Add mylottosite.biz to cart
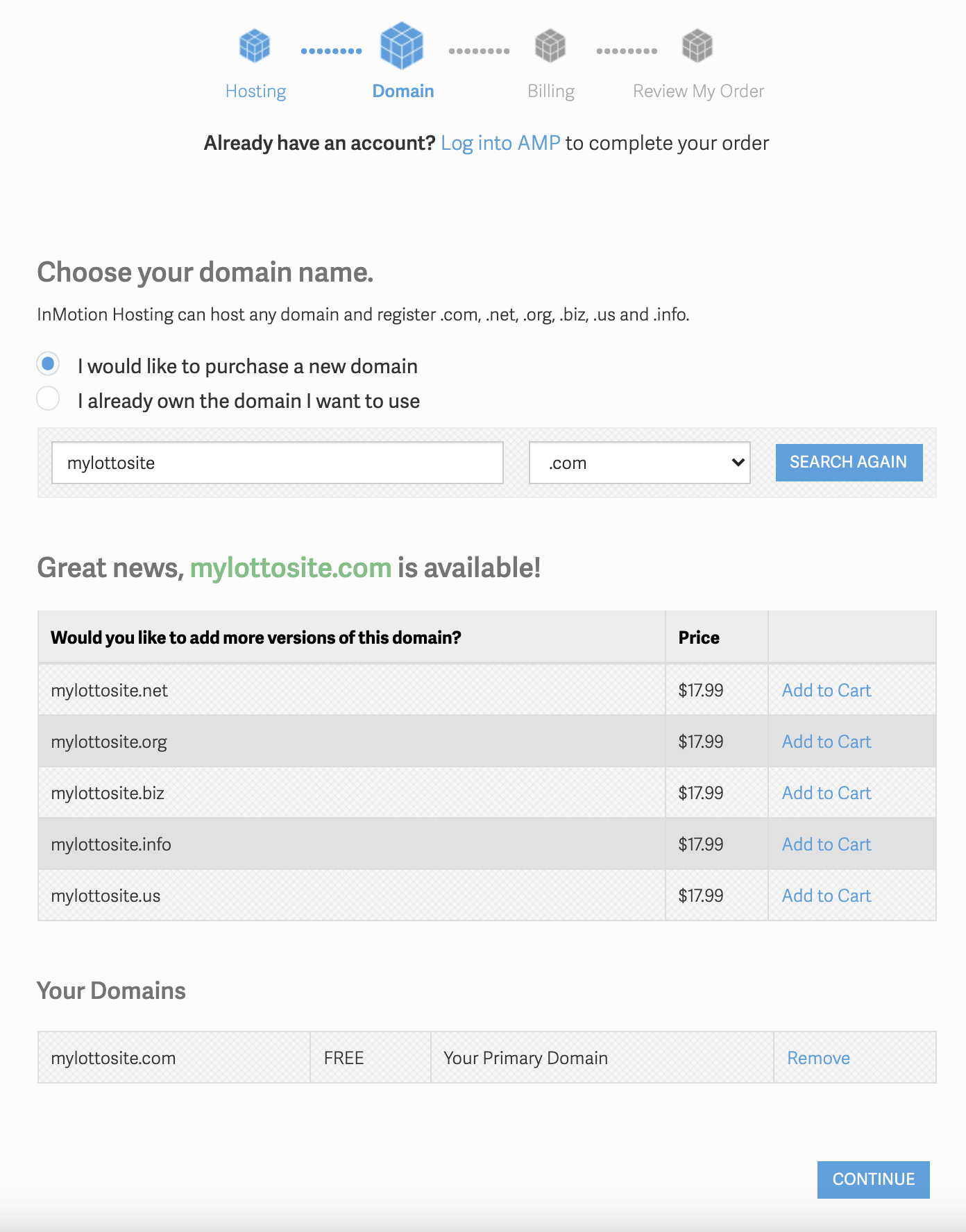The height and width of the screenshot is (1232, 966). (826, 793)
